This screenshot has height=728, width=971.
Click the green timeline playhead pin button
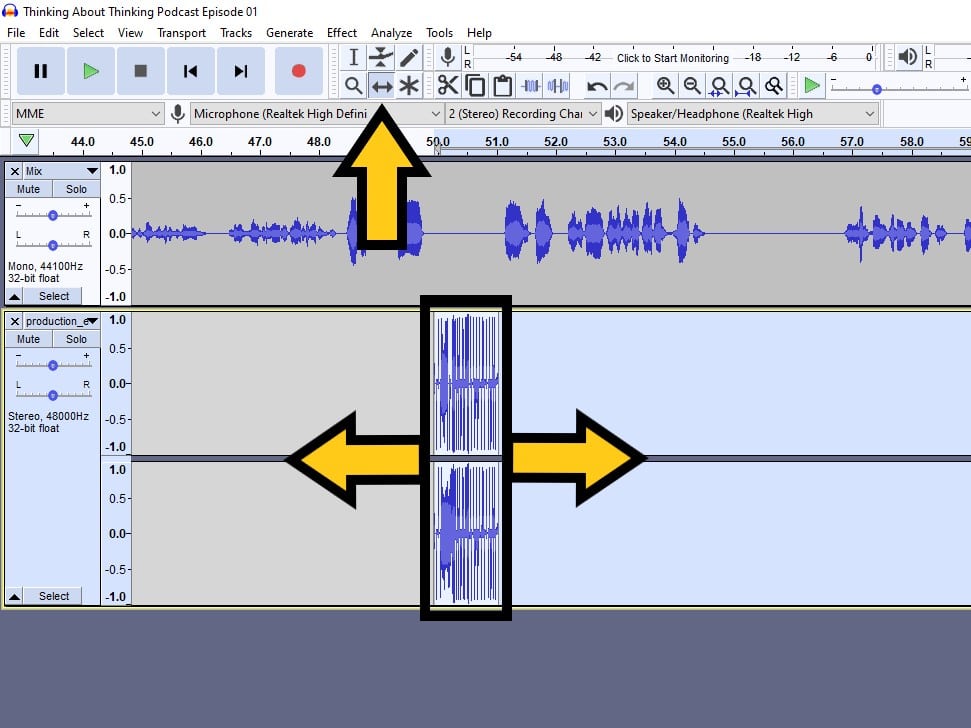(x=26, y=141)
